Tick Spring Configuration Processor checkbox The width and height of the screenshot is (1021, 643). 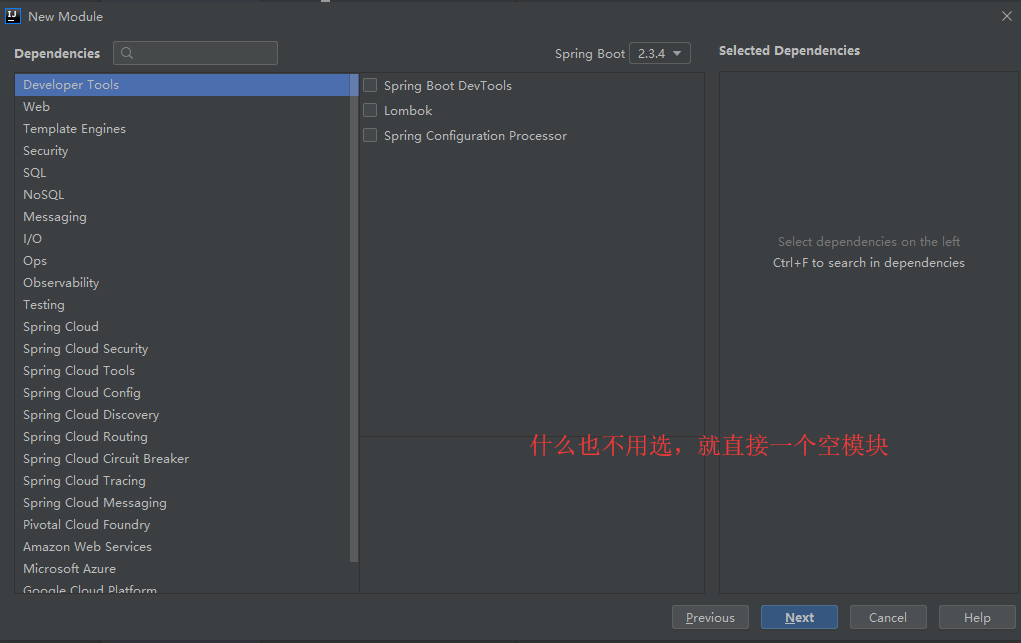coord(370,135)
